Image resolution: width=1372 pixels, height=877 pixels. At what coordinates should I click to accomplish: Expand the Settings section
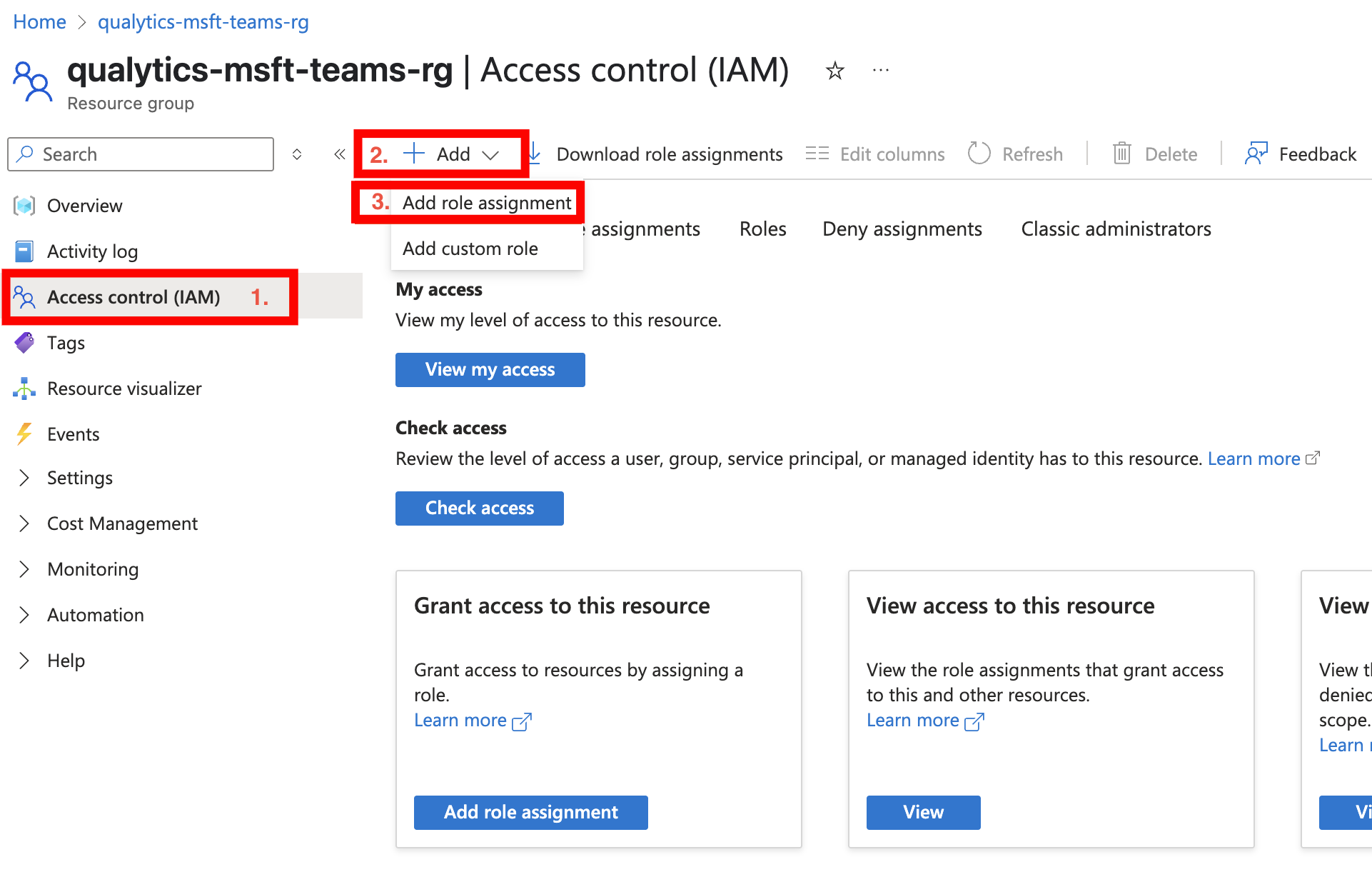(79, 478)
